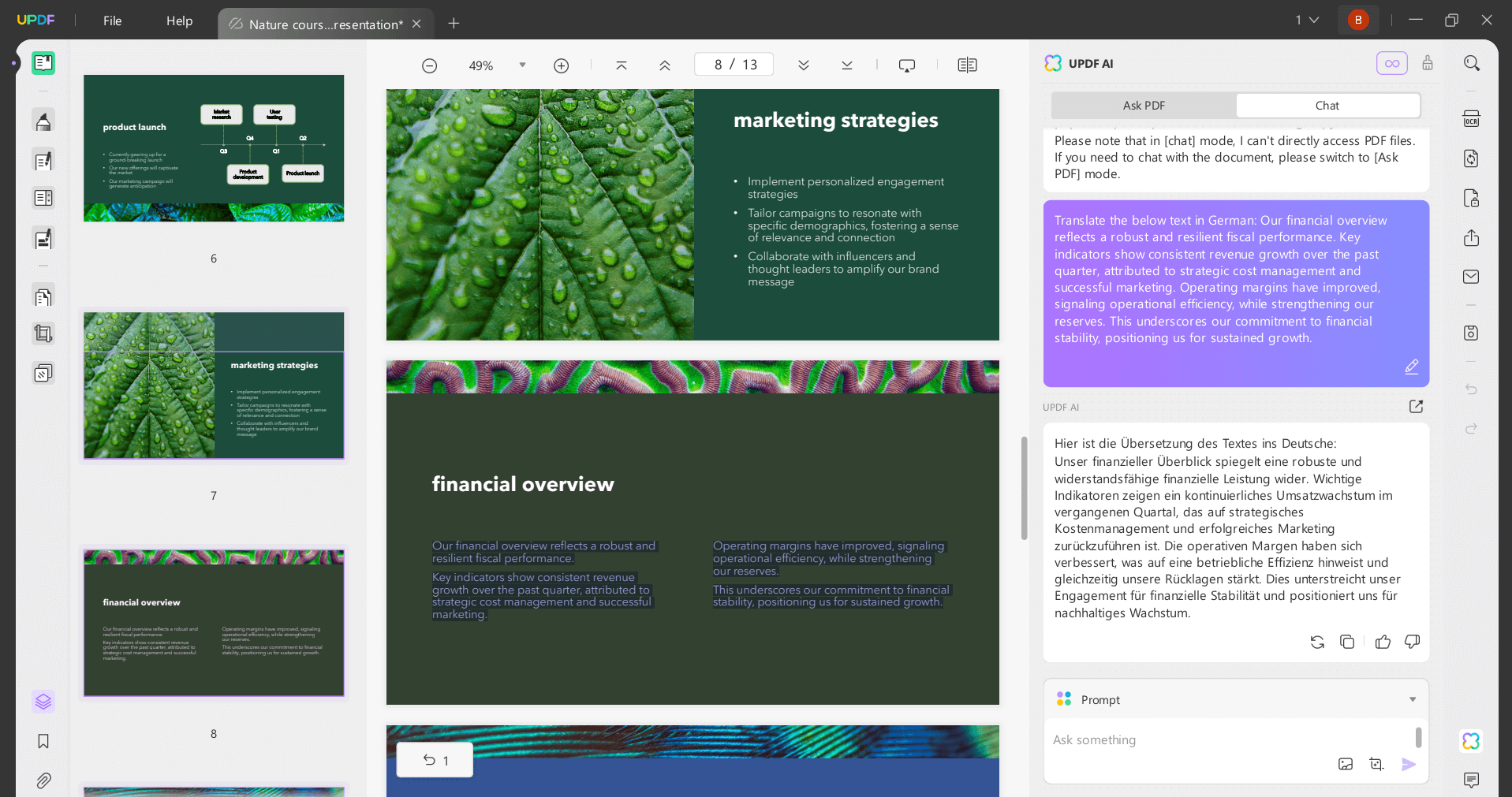This screenshot has width=1512, height=797.
Task: Send the chat message
Action: (1409, 764)
